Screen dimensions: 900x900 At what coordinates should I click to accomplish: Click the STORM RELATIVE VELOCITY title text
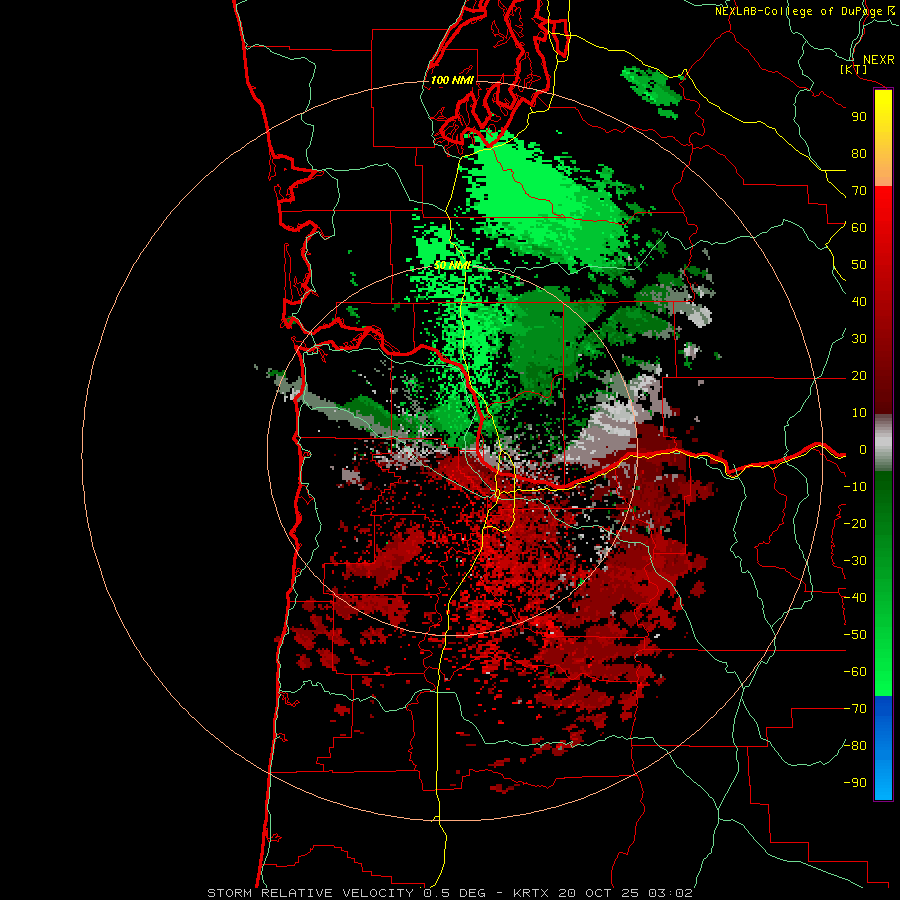[x=313, y=893]
